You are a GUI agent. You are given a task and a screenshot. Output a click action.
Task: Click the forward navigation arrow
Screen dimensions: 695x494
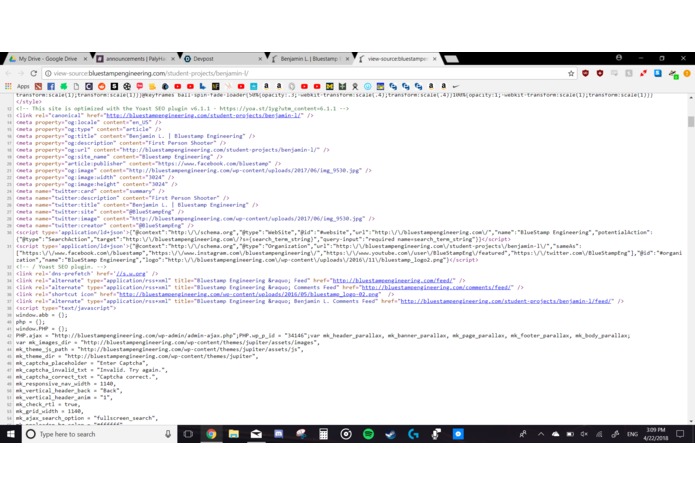pyautogui.click(x=21, y=74)
